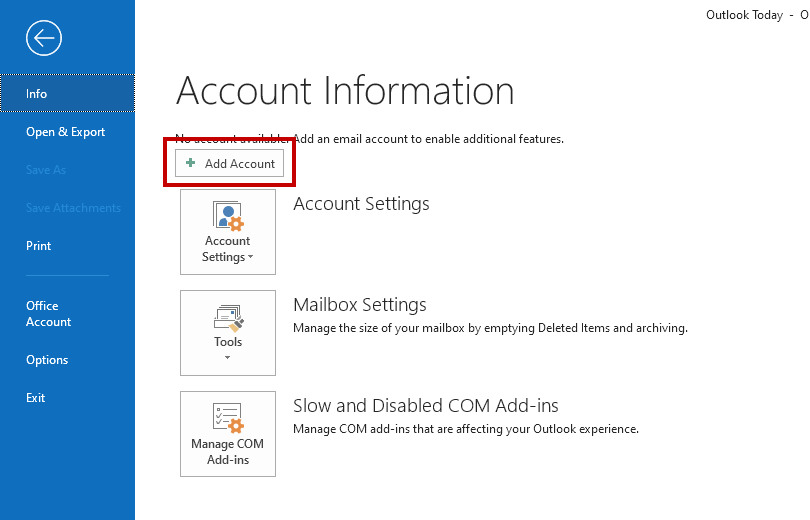This screenshot has width=810, height=520.
Task: Click Exit to quit Outlook
Action: [x=36, y=398]
